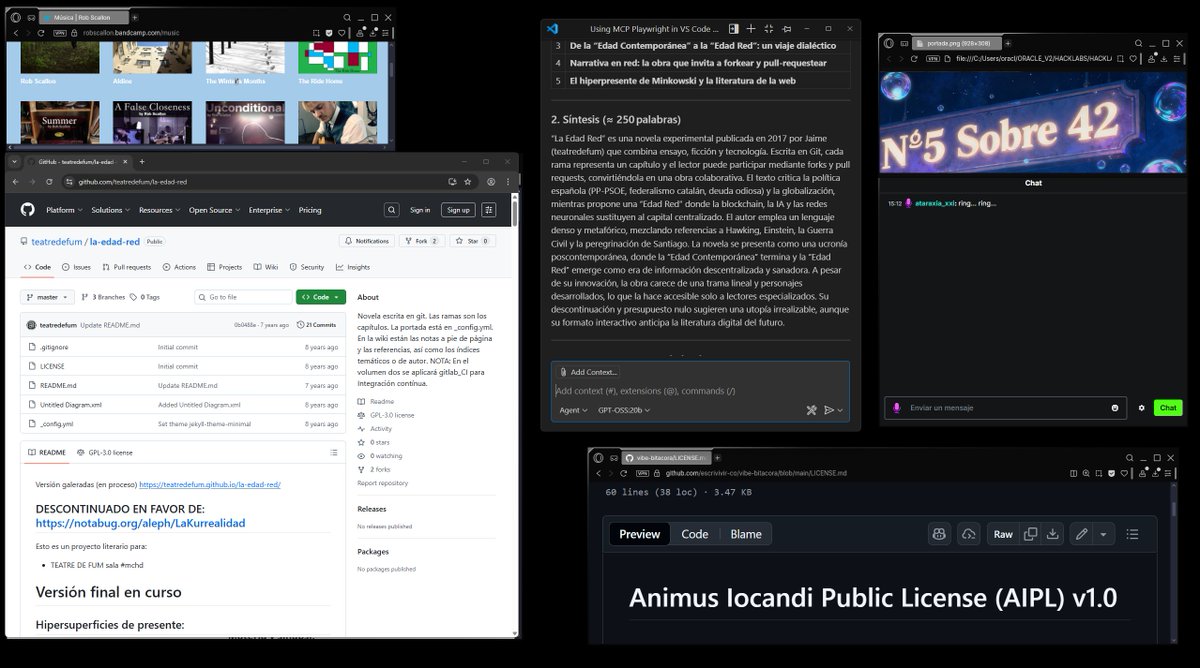Open the Wiki tab of la-edad-red

(267, 267)
